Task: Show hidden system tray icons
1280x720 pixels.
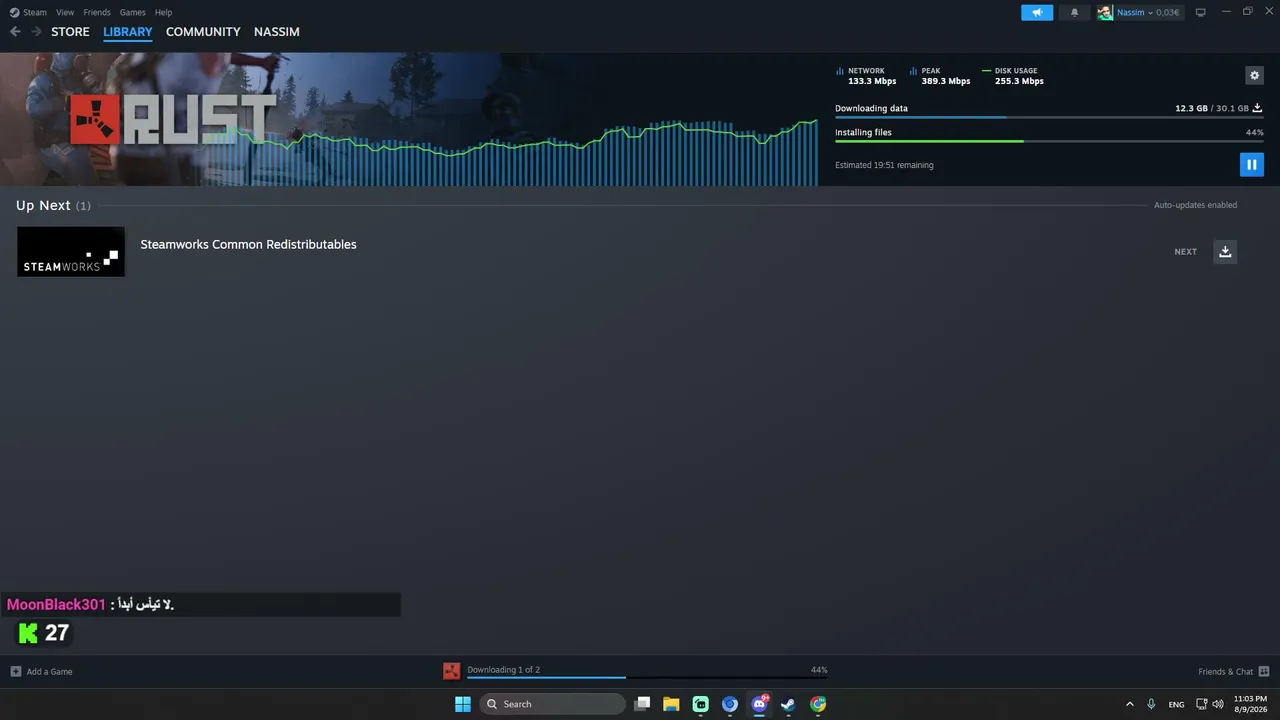Action: pos(1130,704)
